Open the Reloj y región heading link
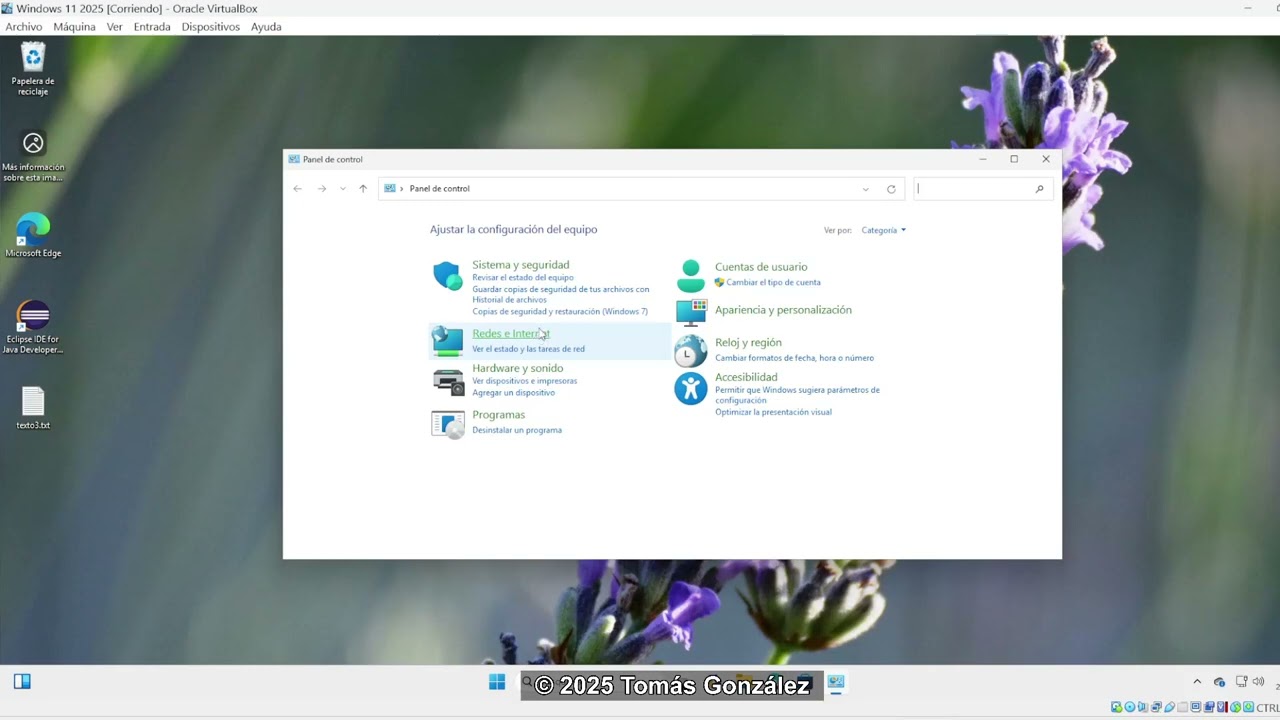Viewport: 1280px width, 720px height. (x=748, y=343)
